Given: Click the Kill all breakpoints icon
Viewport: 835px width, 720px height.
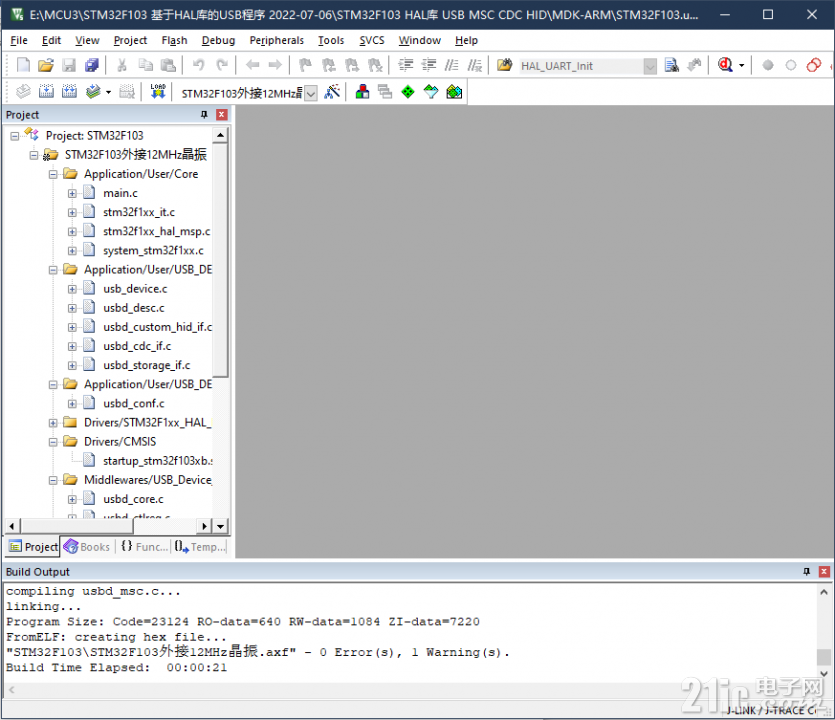Looking at the screenshot, I should tap(813, 65).
